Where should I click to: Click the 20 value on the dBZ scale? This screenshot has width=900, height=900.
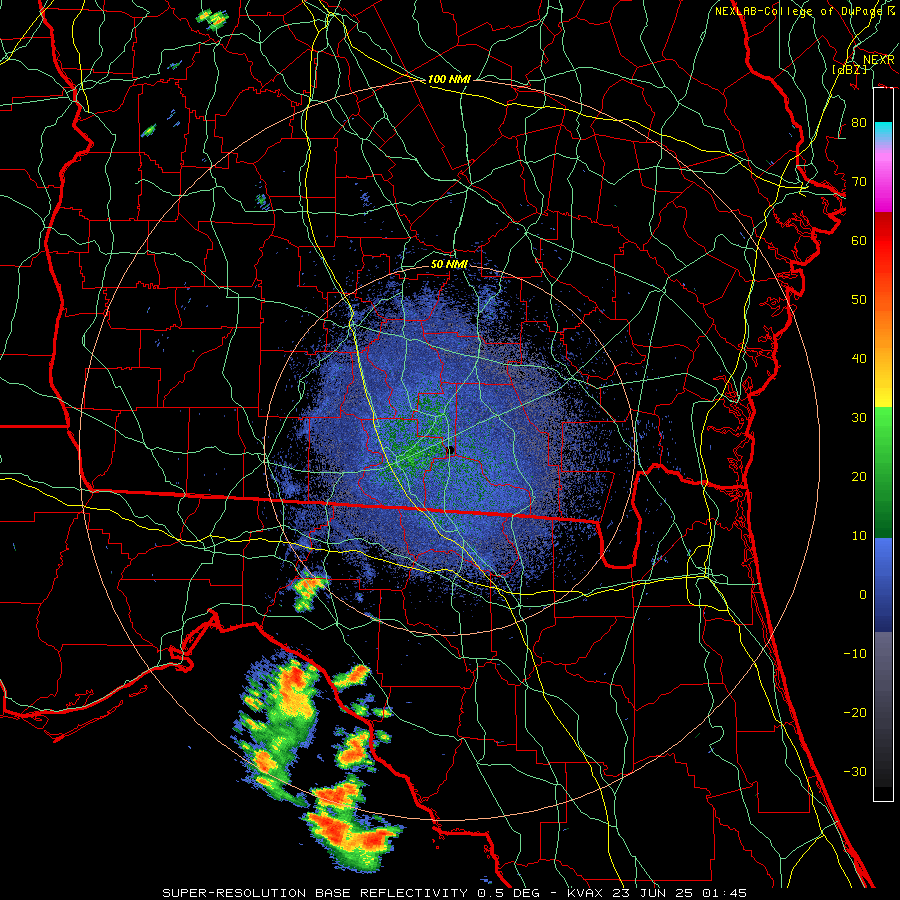(x=859, y=477)
